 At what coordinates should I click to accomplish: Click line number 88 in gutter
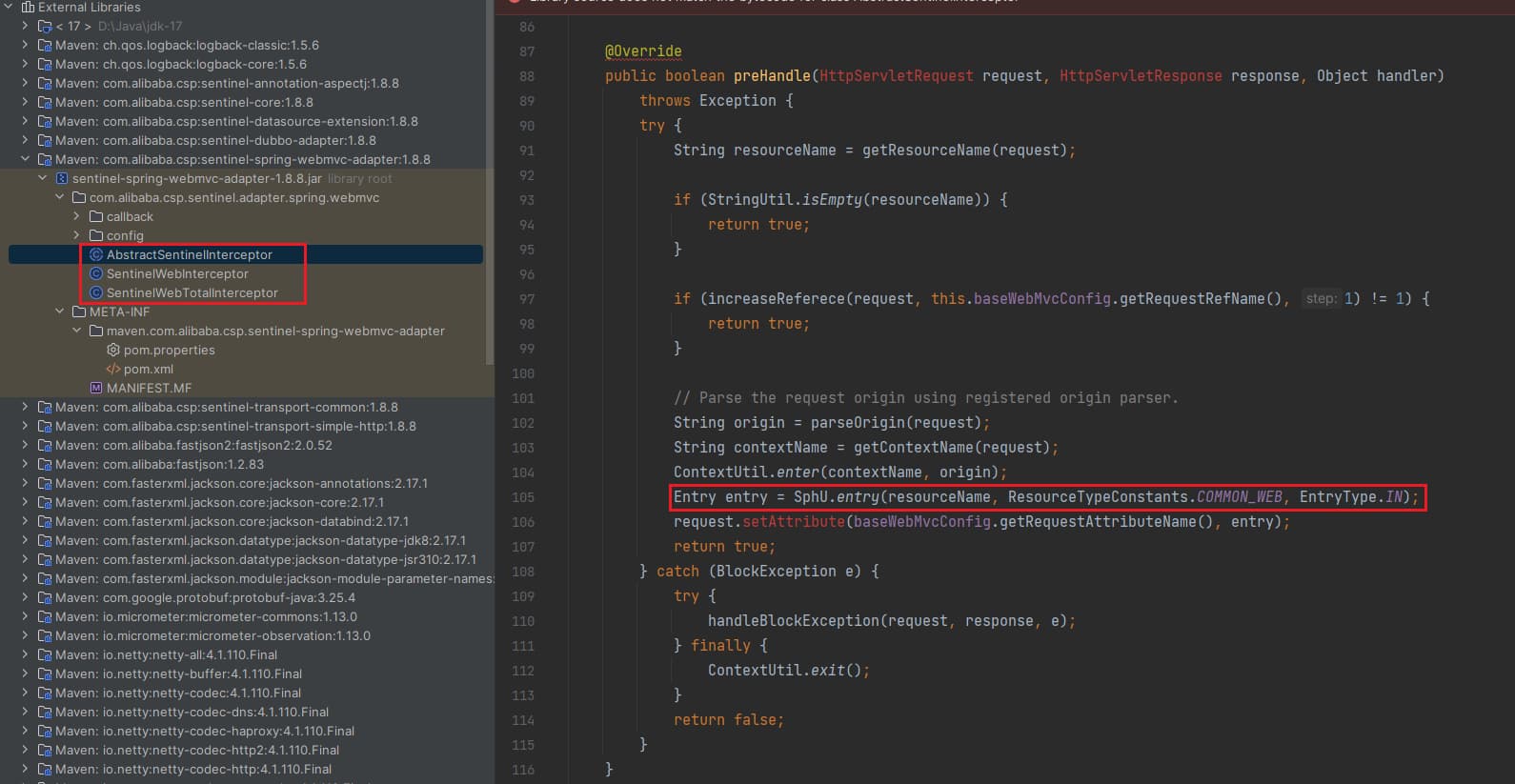pos(527,76)
